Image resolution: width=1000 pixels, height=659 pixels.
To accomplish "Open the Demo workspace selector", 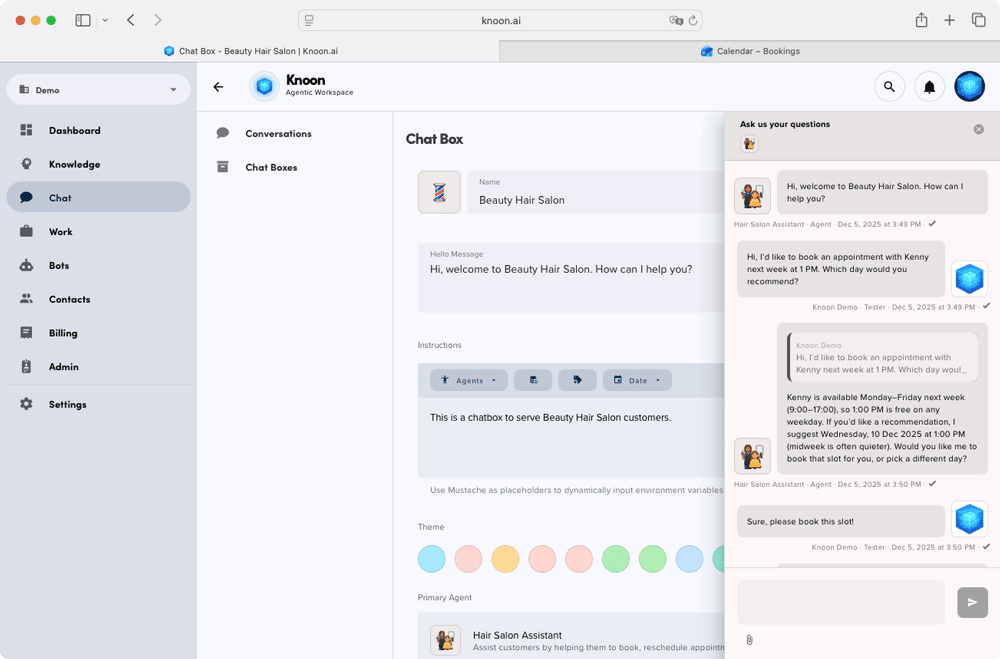I will 98,90.
